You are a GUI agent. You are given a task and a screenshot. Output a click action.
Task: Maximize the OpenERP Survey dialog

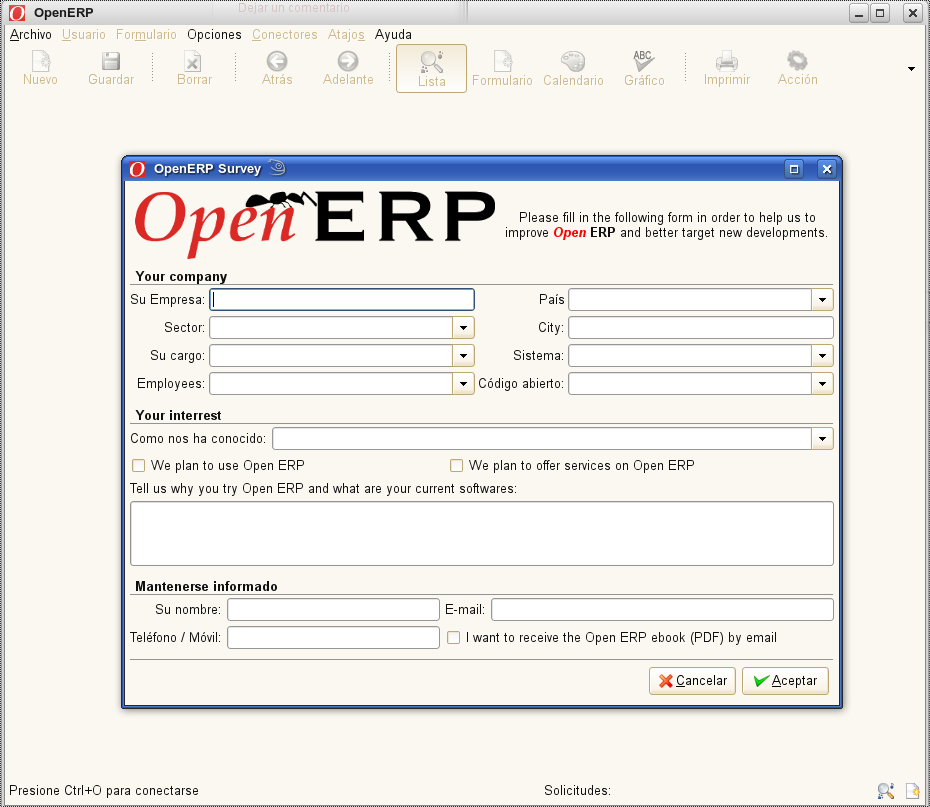[x=794, y=170]
